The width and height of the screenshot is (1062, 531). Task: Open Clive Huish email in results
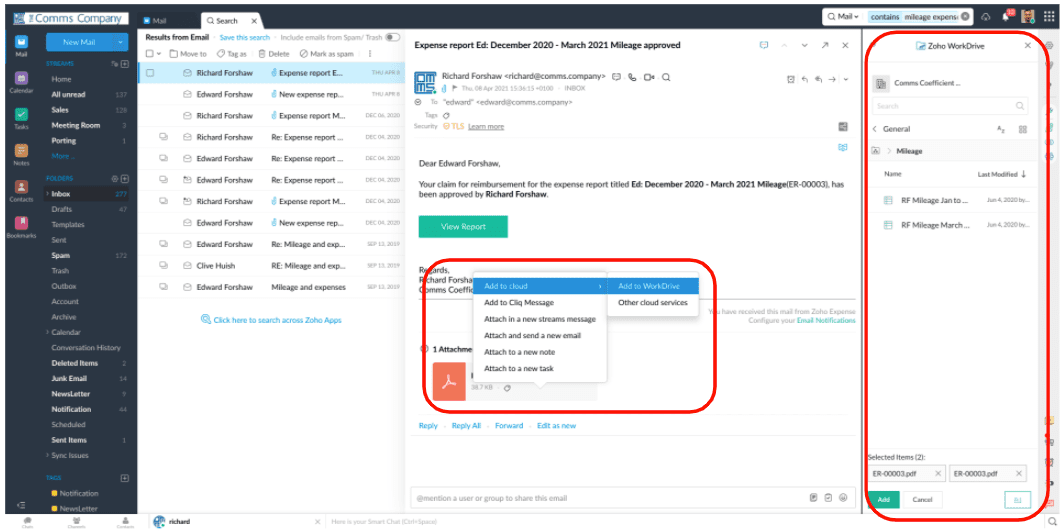click(x=271, y=266)
